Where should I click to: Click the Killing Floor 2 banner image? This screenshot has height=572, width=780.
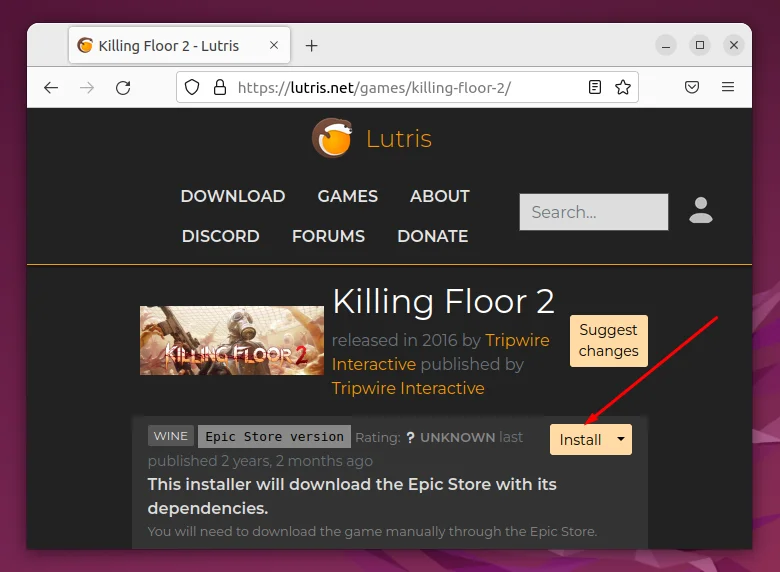(232, 340)
